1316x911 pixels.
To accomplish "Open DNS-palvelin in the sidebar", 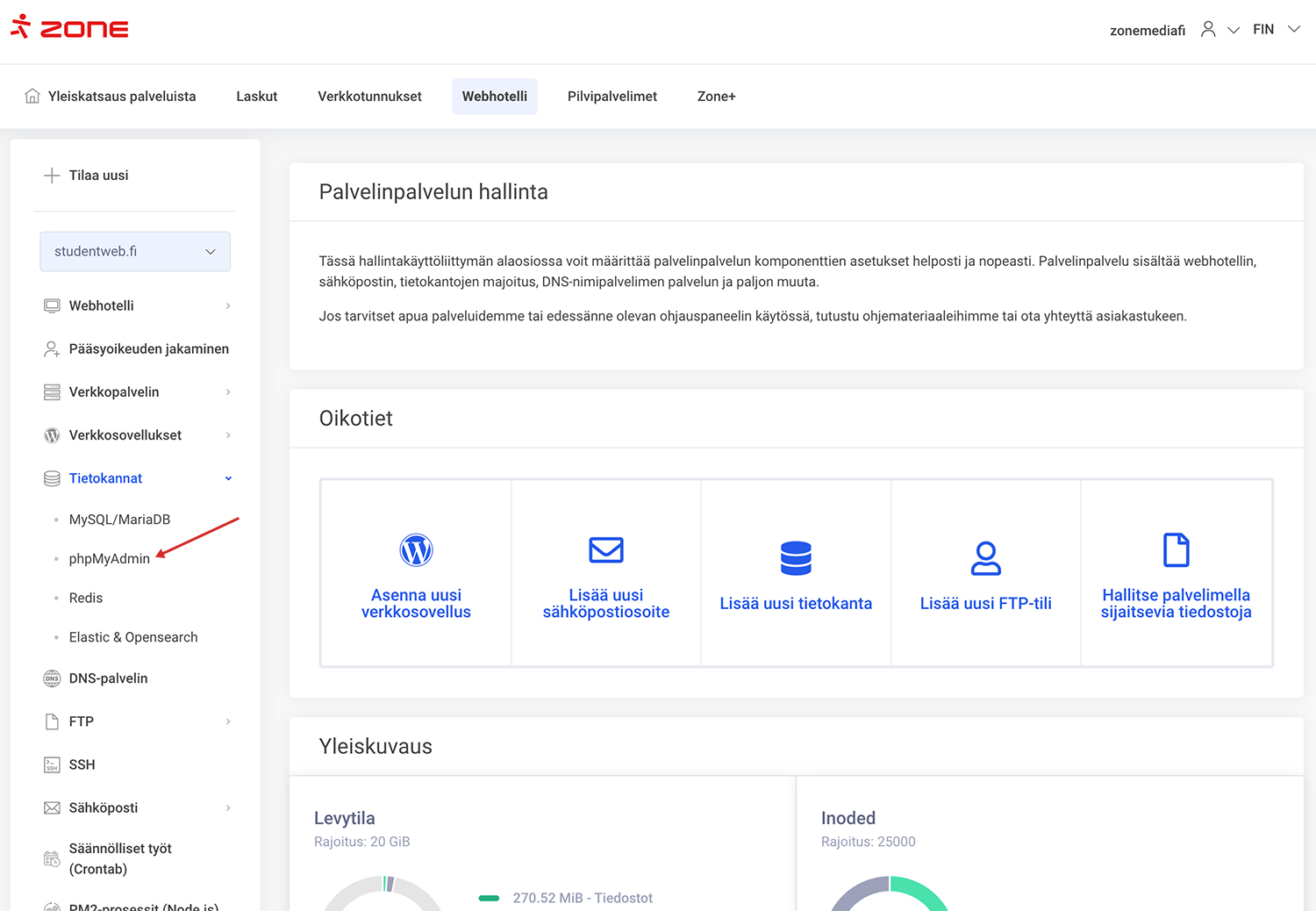I will pos(108,678).
